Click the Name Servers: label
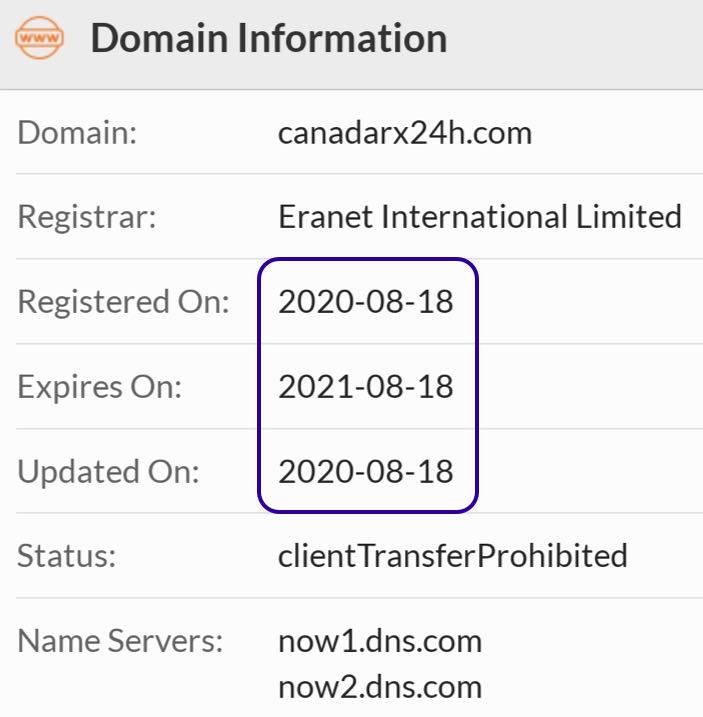The width and height of the screenshot is (703, 717). 120,641
